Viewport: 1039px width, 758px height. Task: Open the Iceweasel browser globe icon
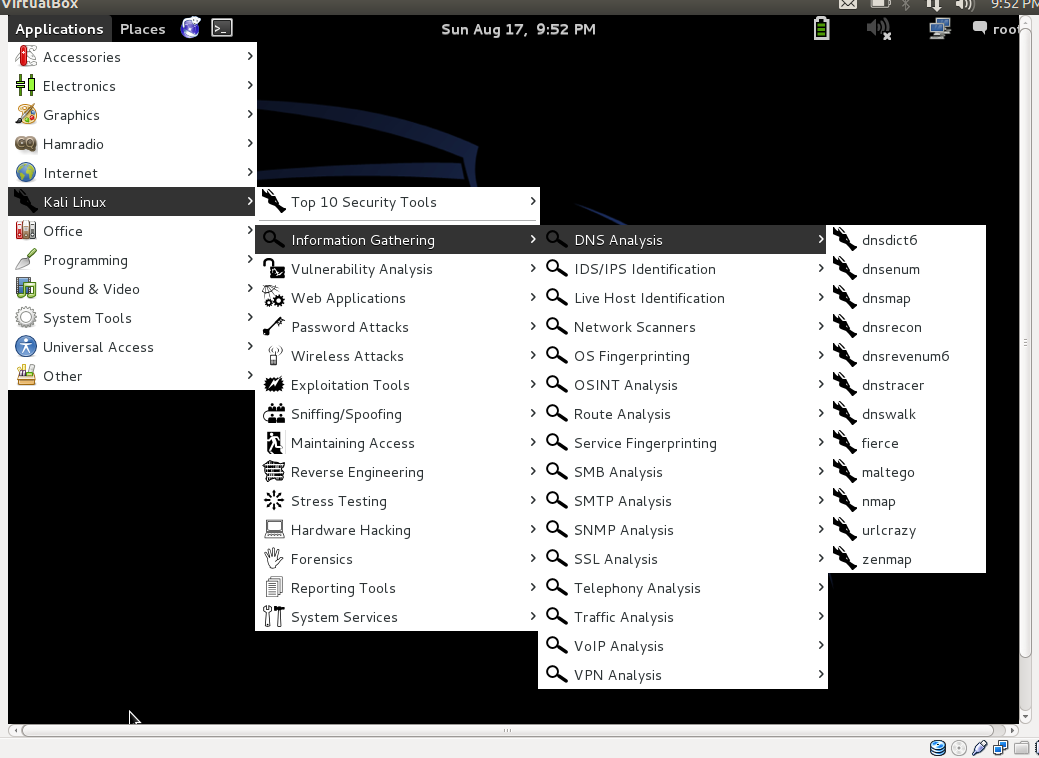click(190, 29)
